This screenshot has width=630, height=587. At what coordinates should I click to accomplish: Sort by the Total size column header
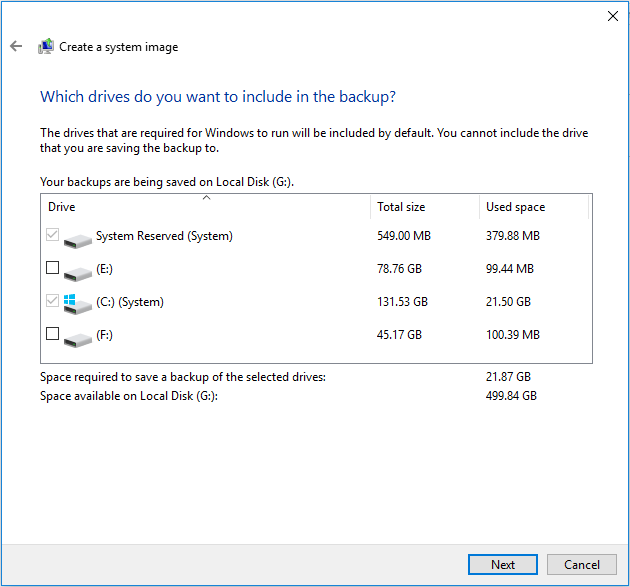(x=425, y=207)
